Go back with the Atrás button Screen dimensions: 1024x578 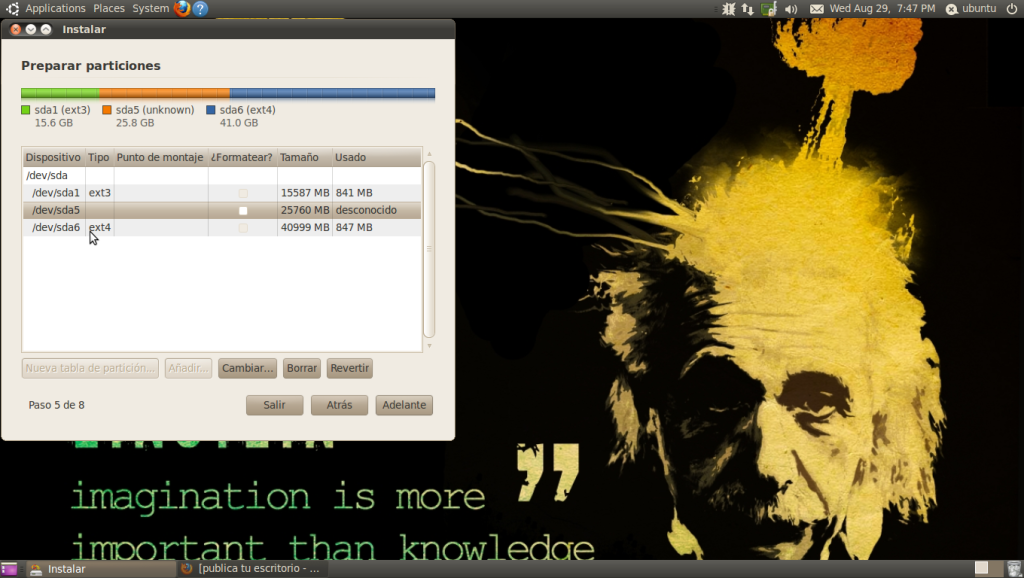point(339,405)
